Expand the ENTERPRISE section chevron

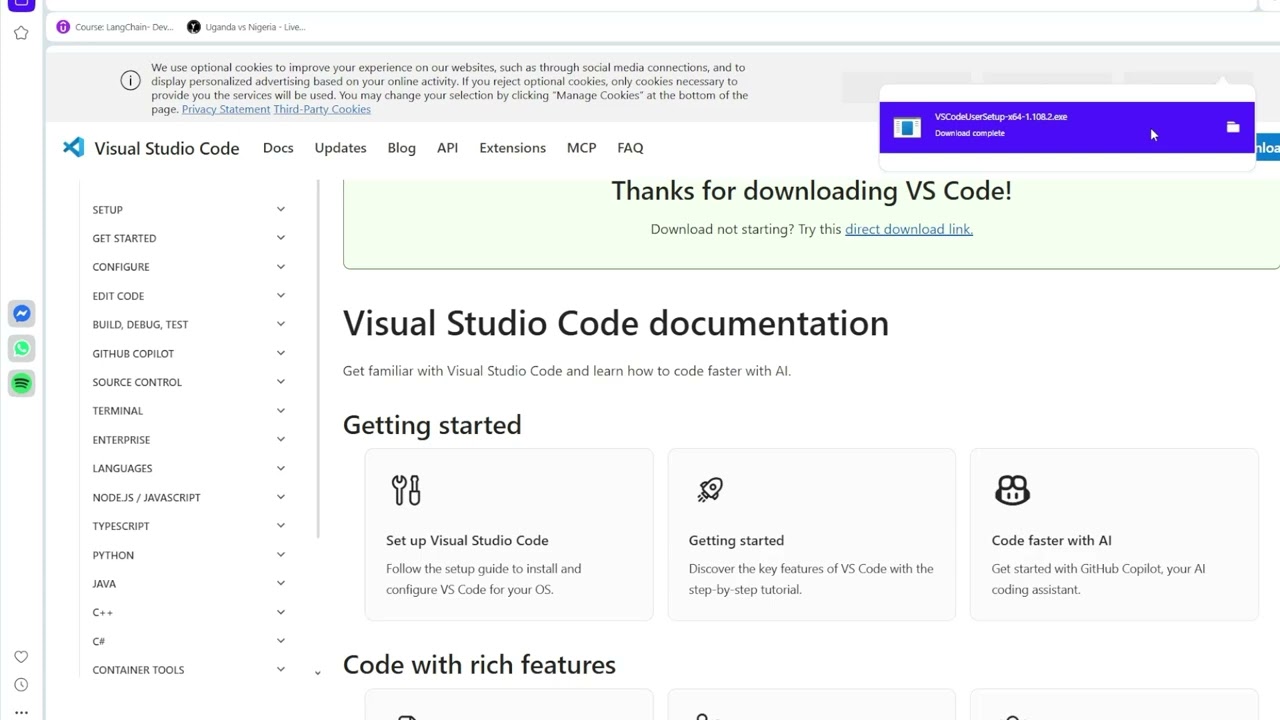[x=281, y=439]
